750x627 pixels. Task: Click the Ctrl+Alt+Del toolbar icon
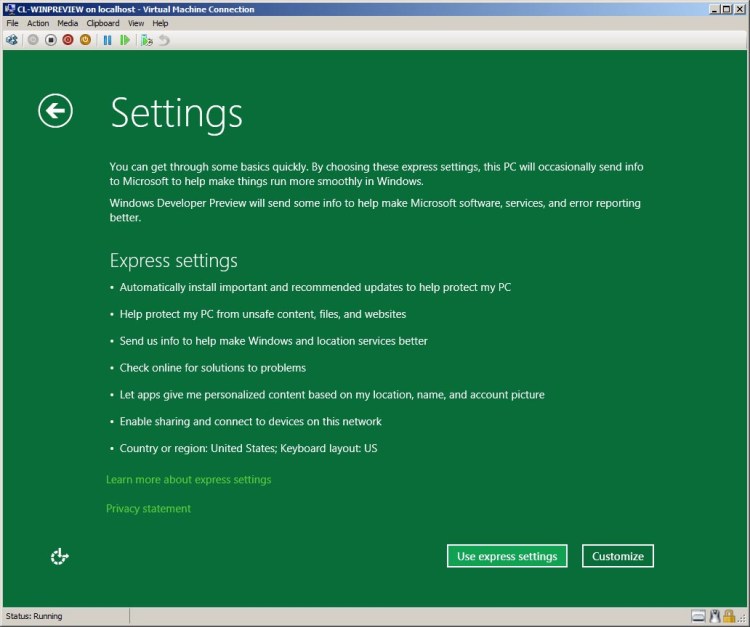(x=12, y=40)
